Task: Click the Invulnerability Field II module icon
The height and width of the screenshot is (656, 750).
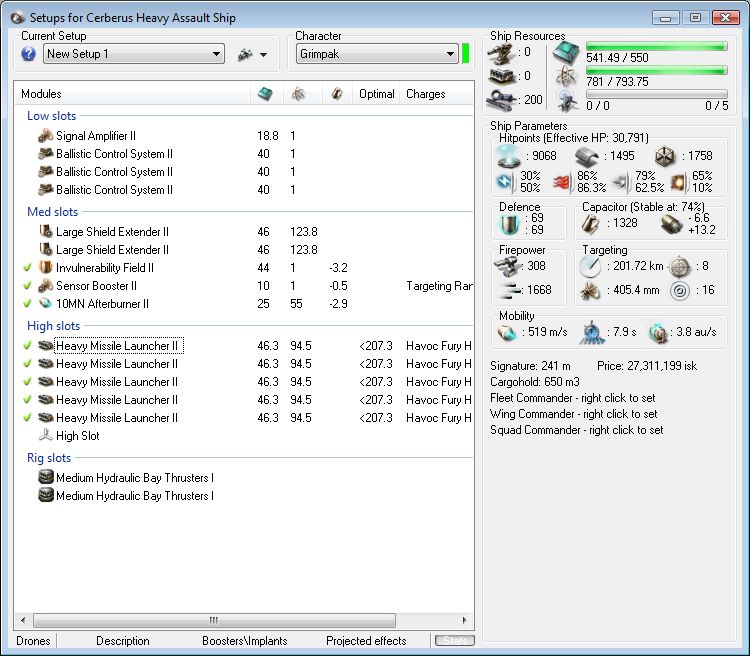Action: tap(45, 267)
